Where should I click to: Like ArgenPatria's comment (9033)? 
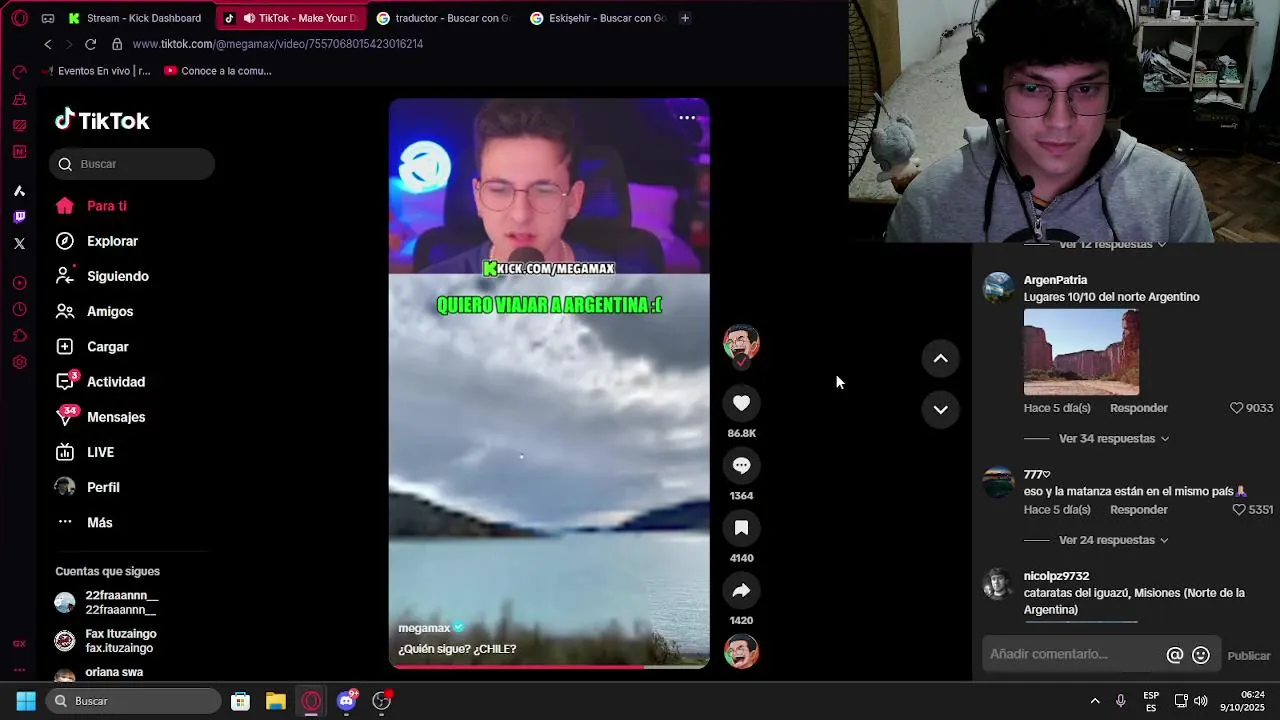[1236, 408]
